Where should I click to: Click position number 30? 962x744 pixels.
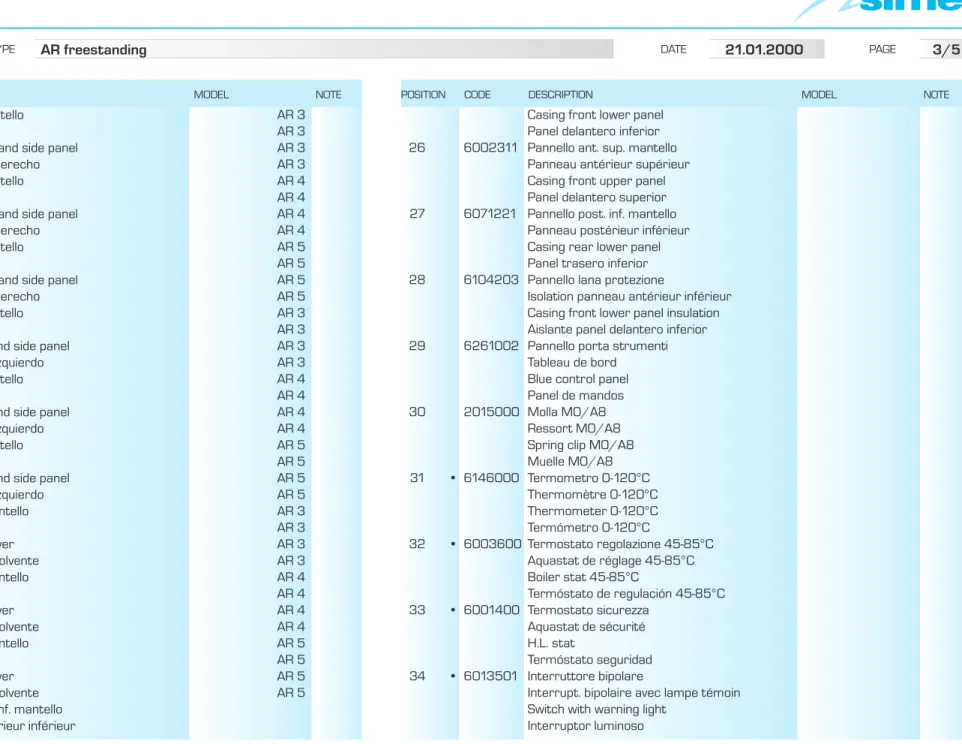[x=417, y=412]
